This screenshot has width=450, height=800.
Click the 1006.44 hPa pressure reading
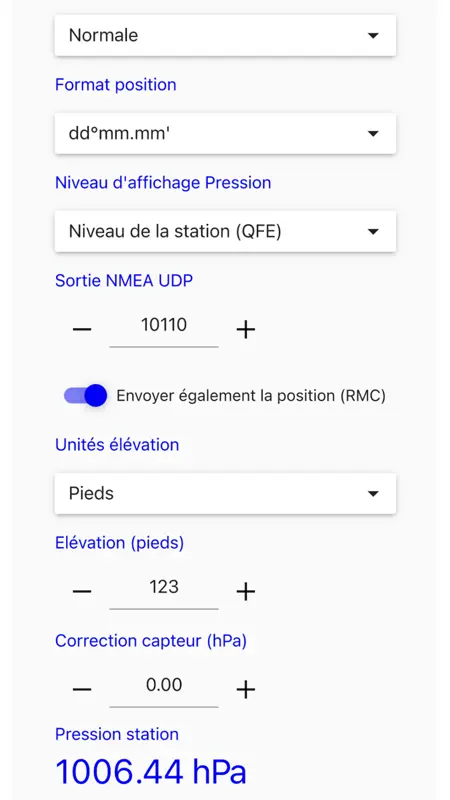tap(151, 772)
